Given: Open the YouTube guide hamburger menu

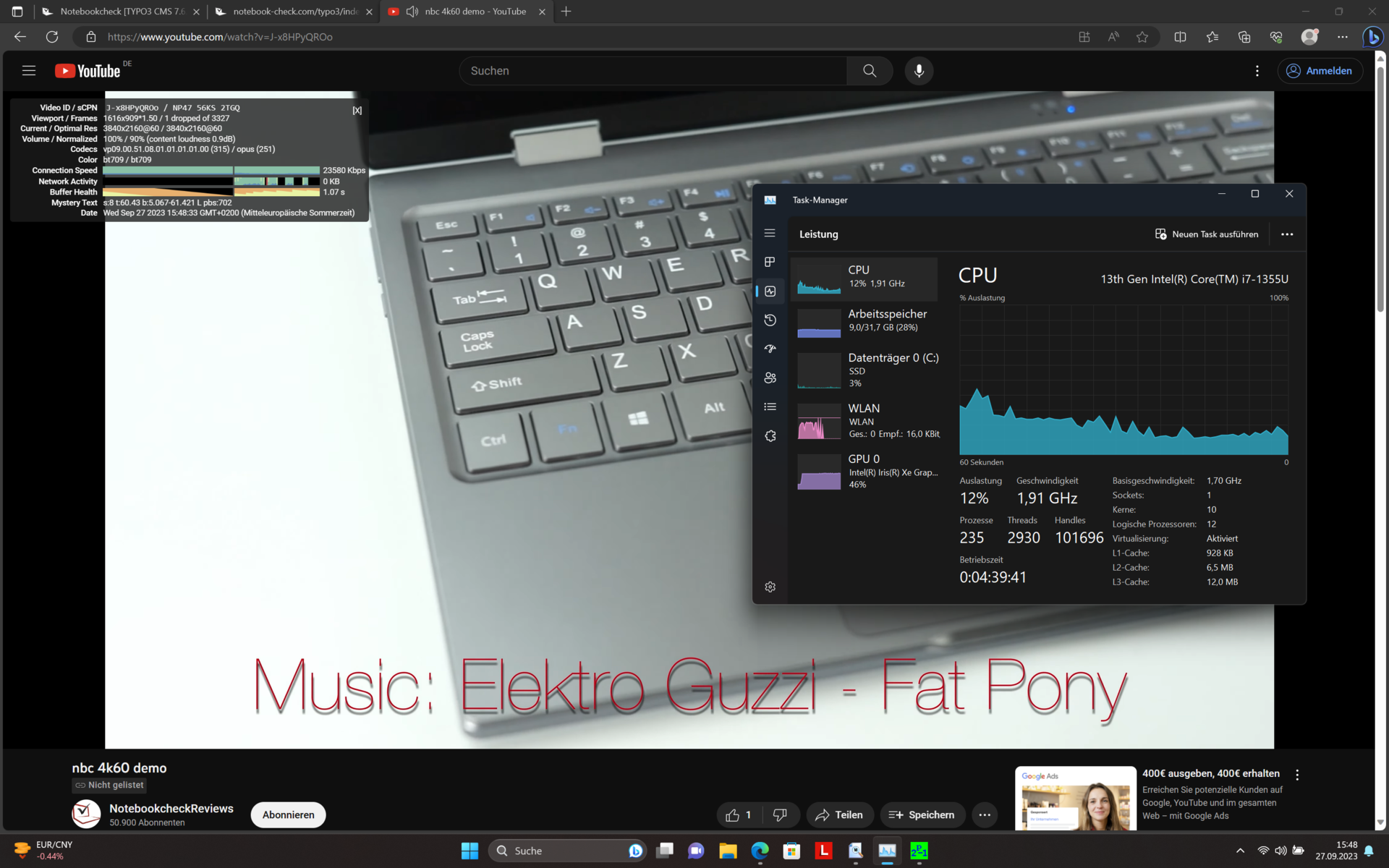Looking at the screenshot, I should [29, 71].
